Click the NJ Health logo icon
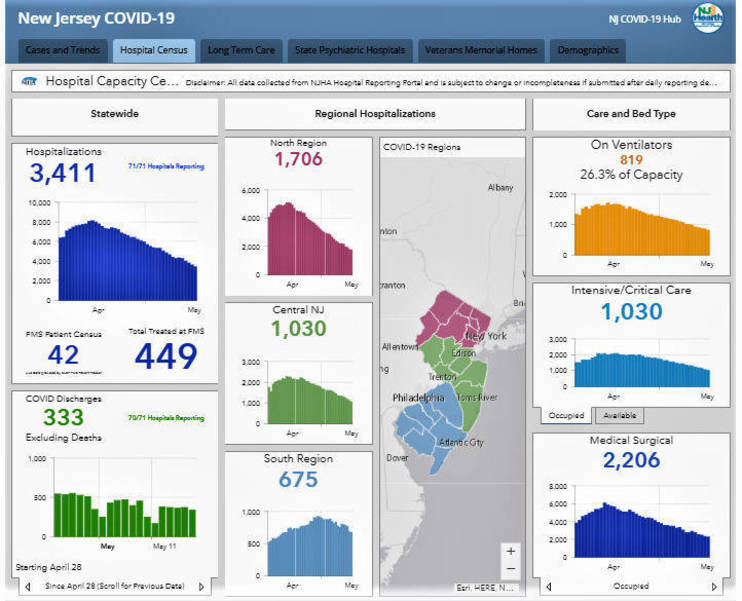Screen dimensions: 742x601 (x=708, y=19)
